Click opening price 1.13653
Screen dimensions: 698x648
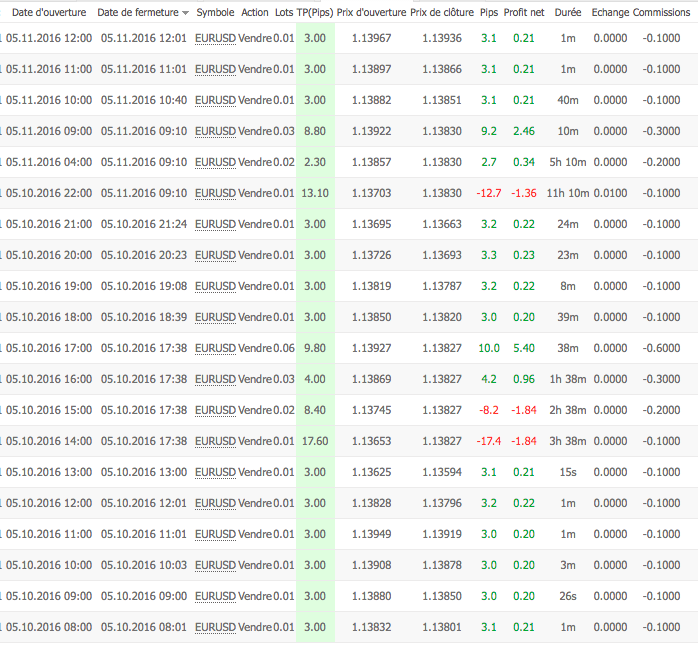tap(371, 441)
